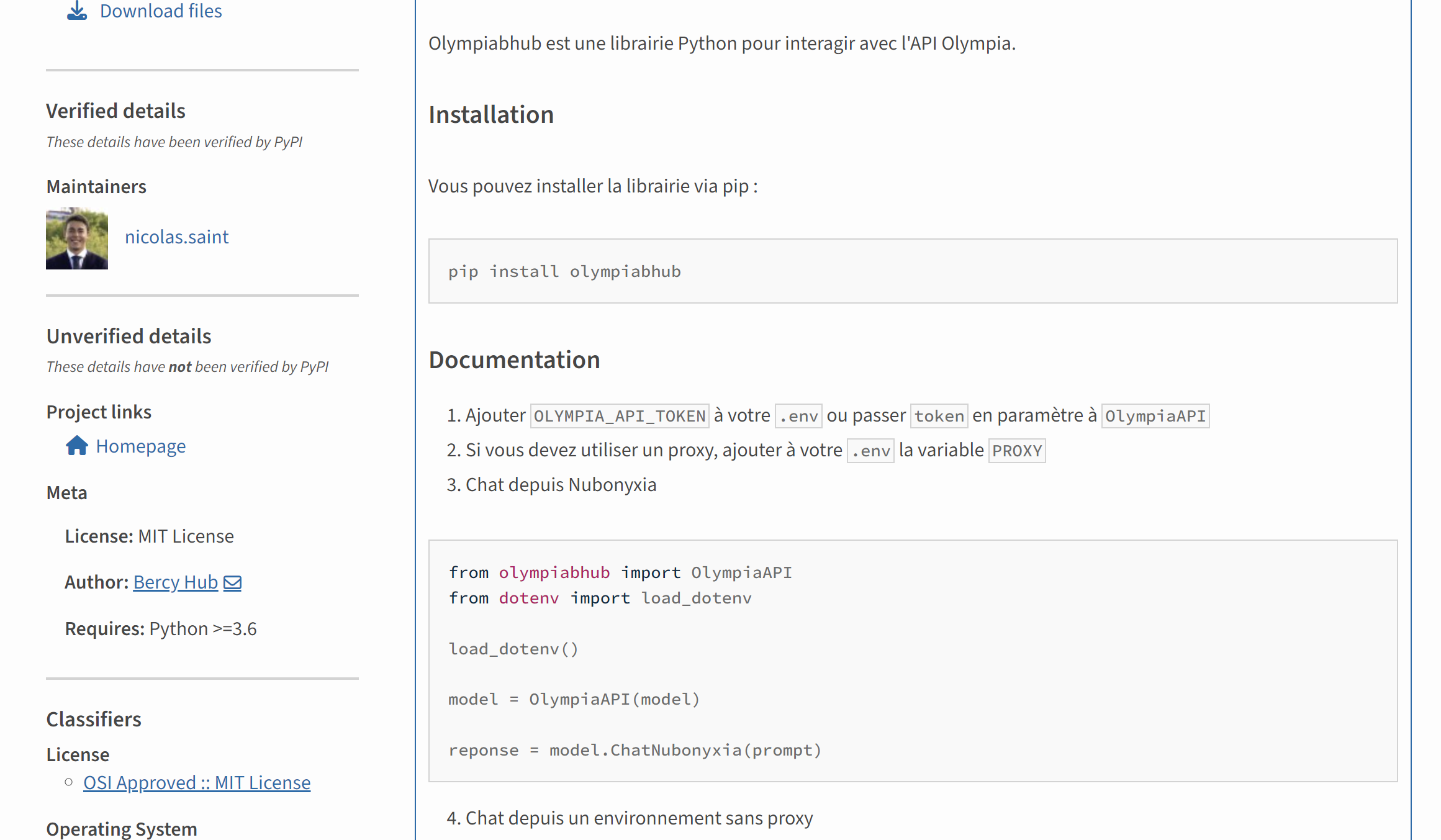1441x840 pixels.
Task: Click the OLYMPIA_API_TOKEN inline code
Action: [620, 416]
